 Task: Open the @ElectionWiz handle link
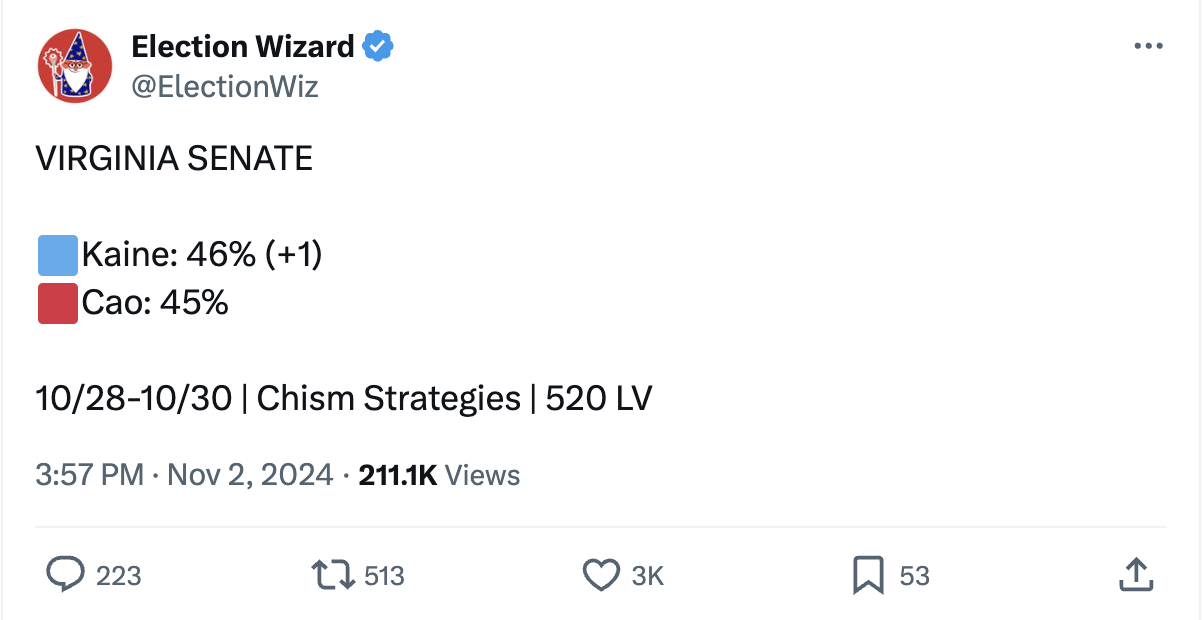tap(225, 87)
